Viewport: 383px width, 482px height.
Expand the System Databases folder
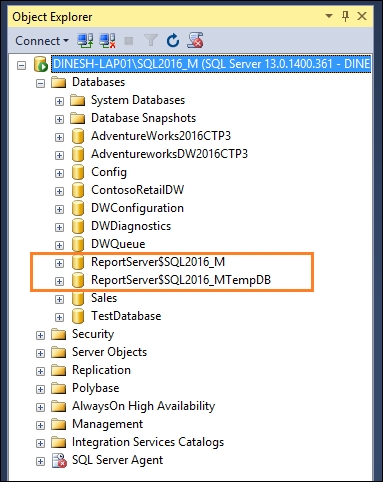59,101
